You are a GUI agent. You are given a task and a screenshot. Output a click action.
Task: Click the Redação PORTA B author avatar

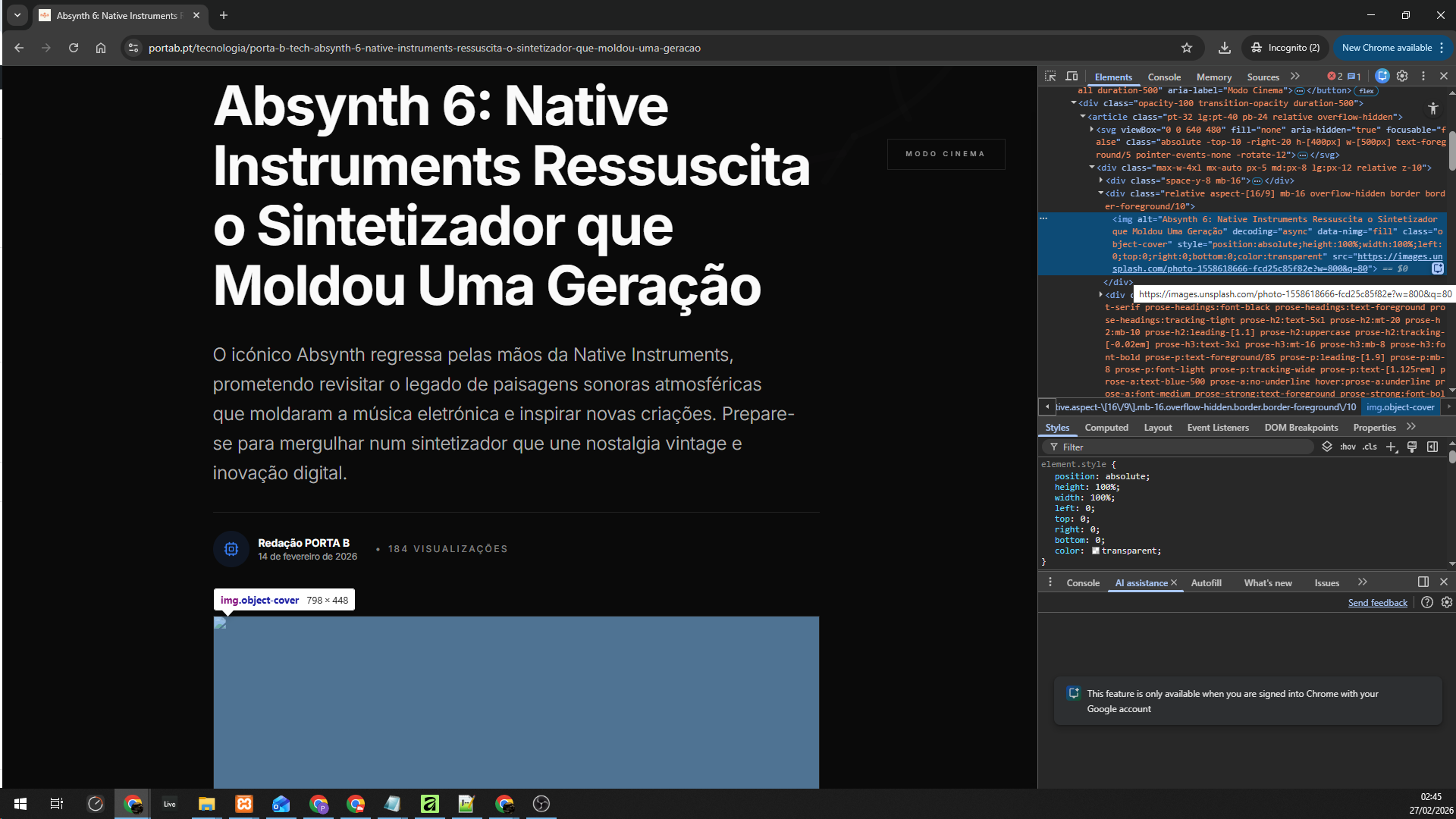tap(231, 549)
